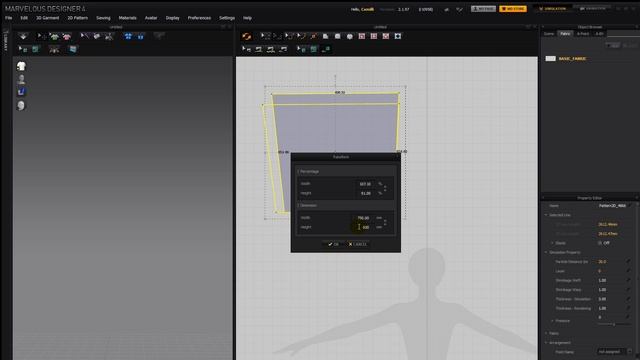Open the MY PAGE button
Viewport: 640px width, 360px height.
point(484,9)
